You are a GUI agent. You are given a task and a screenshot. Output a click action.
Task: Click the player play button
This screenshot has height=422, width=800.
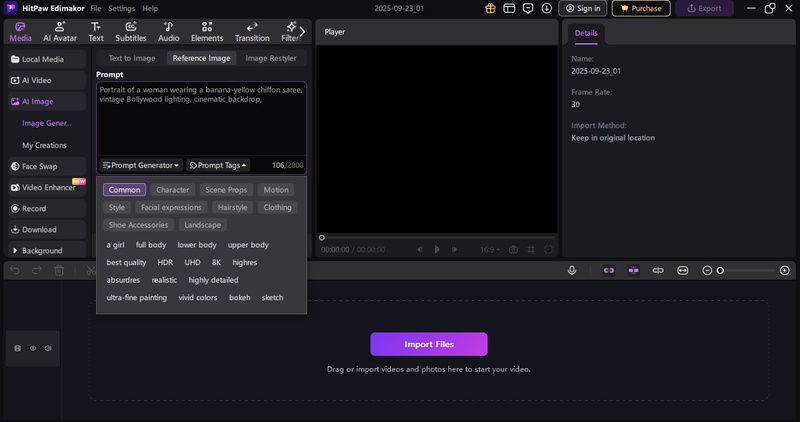437,250
